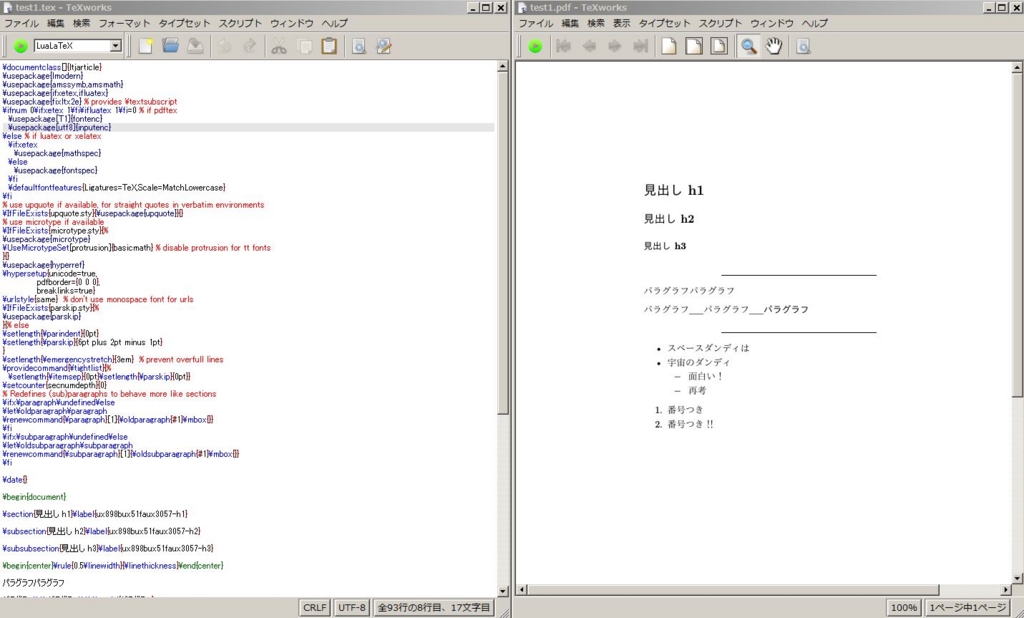Open タイプセット menu in editor window
The width and height of the screenshot is (1024, 618).
click(184, 23)
